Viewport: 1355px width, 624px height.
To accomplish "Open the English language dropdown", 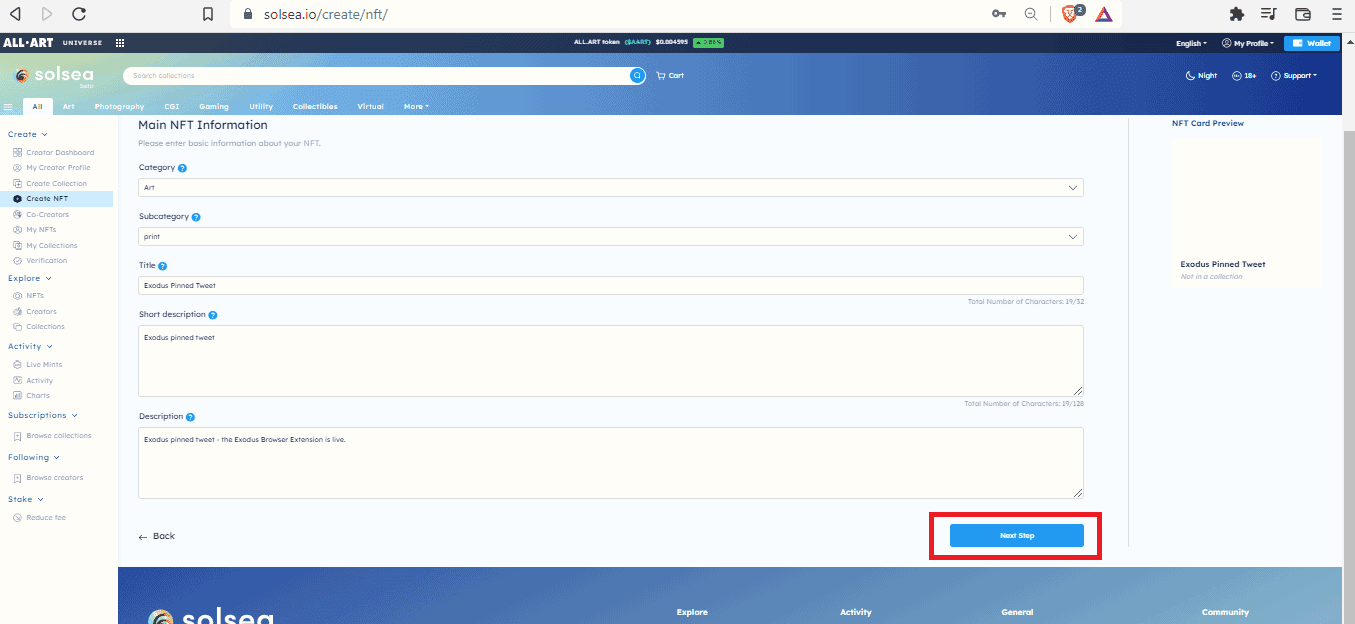I will [x=1191, y=44].
